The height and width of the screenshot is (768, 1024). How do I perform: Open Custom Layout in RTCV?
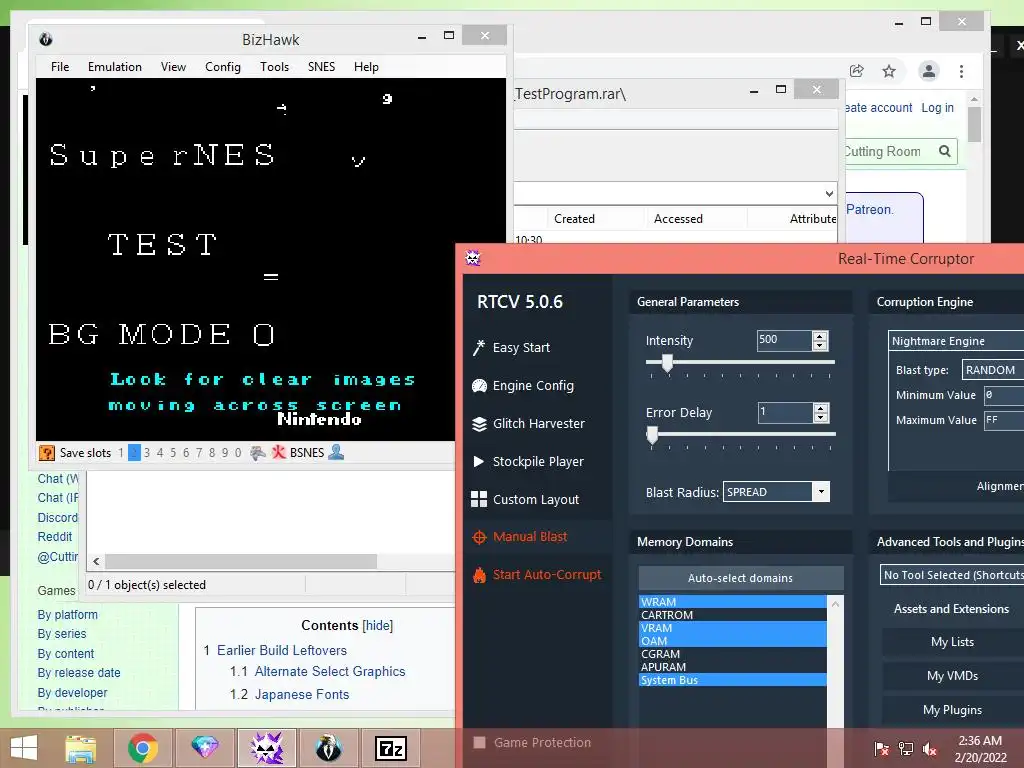coord(525,499)
